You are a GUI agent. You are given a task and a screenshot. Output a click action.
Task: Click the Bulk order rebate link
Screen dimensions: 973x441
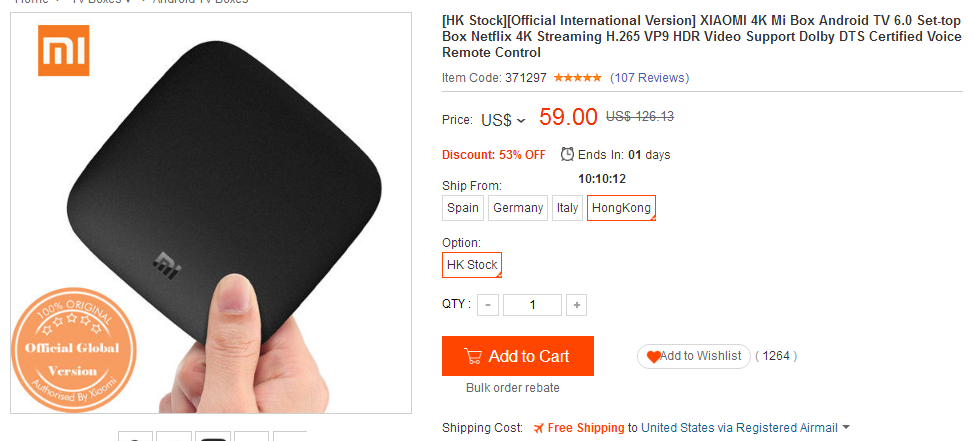point(513,388)
